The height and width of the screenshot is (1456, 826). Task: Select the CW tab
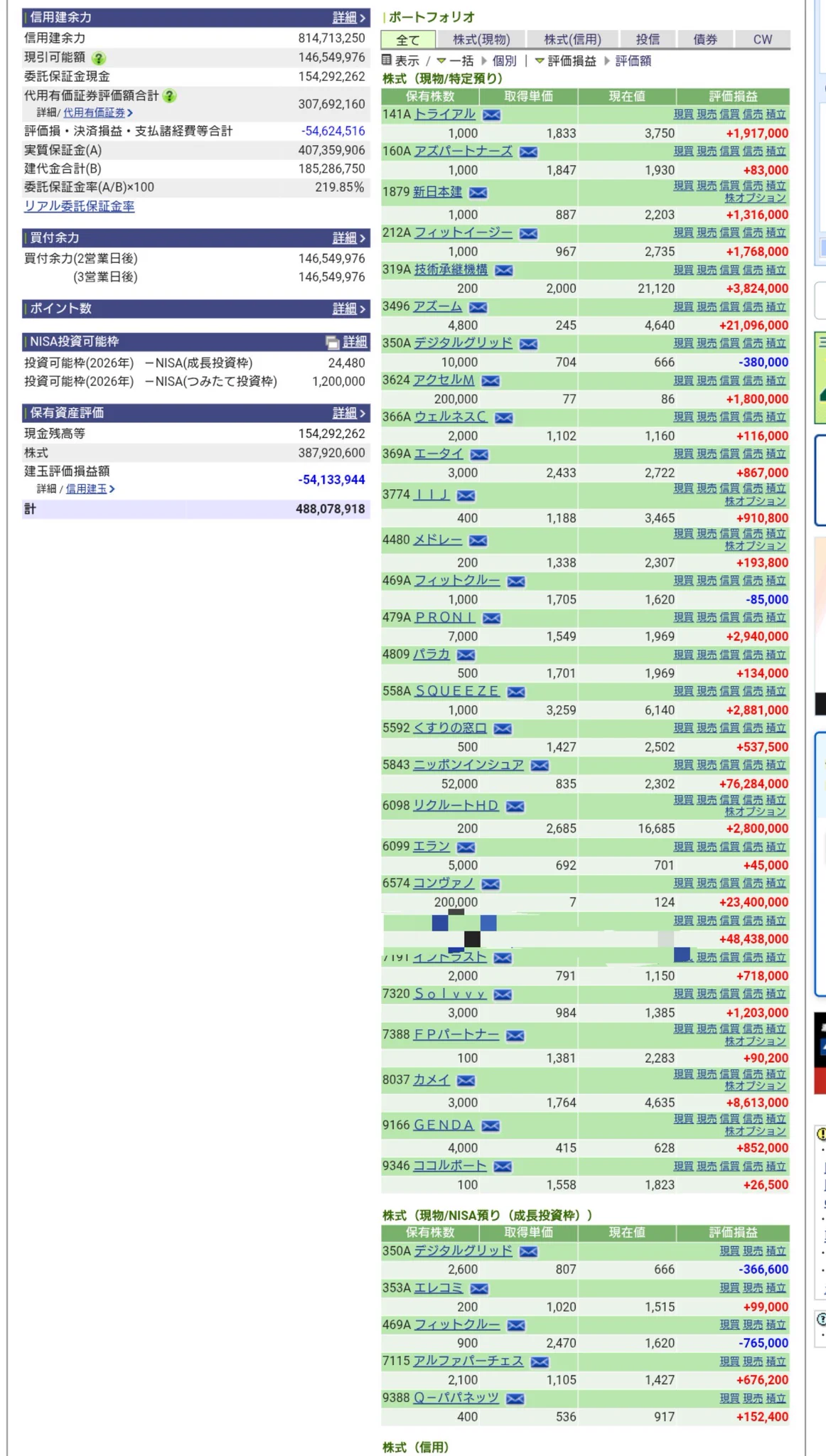(x=763, y=40)
